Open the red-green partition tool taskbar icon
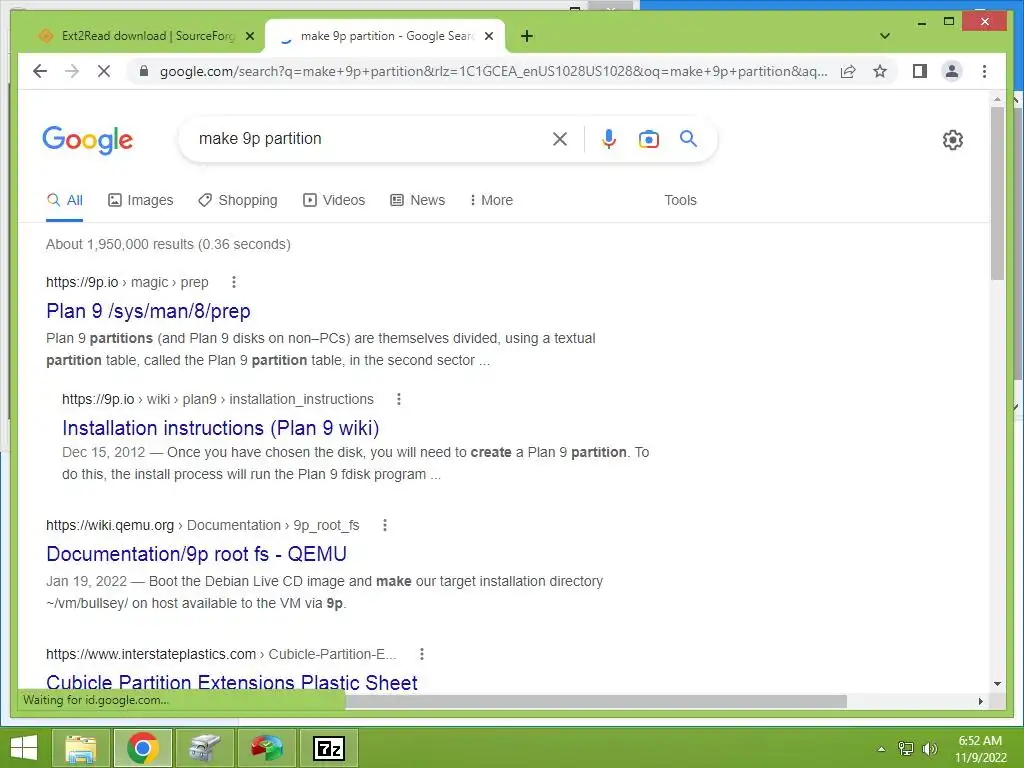The height and width of the screenshot is (768, 1024). 267,748
